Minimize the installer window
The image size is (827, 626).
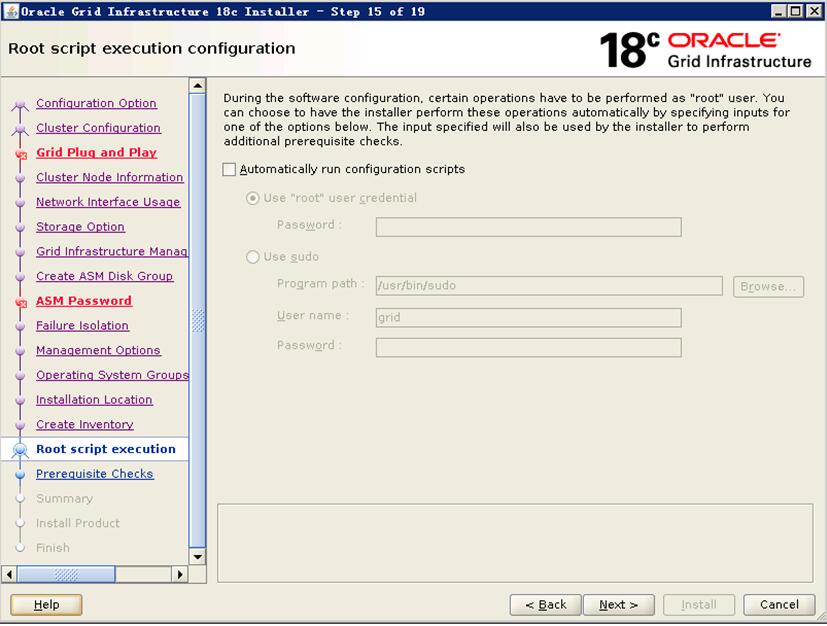778,11
